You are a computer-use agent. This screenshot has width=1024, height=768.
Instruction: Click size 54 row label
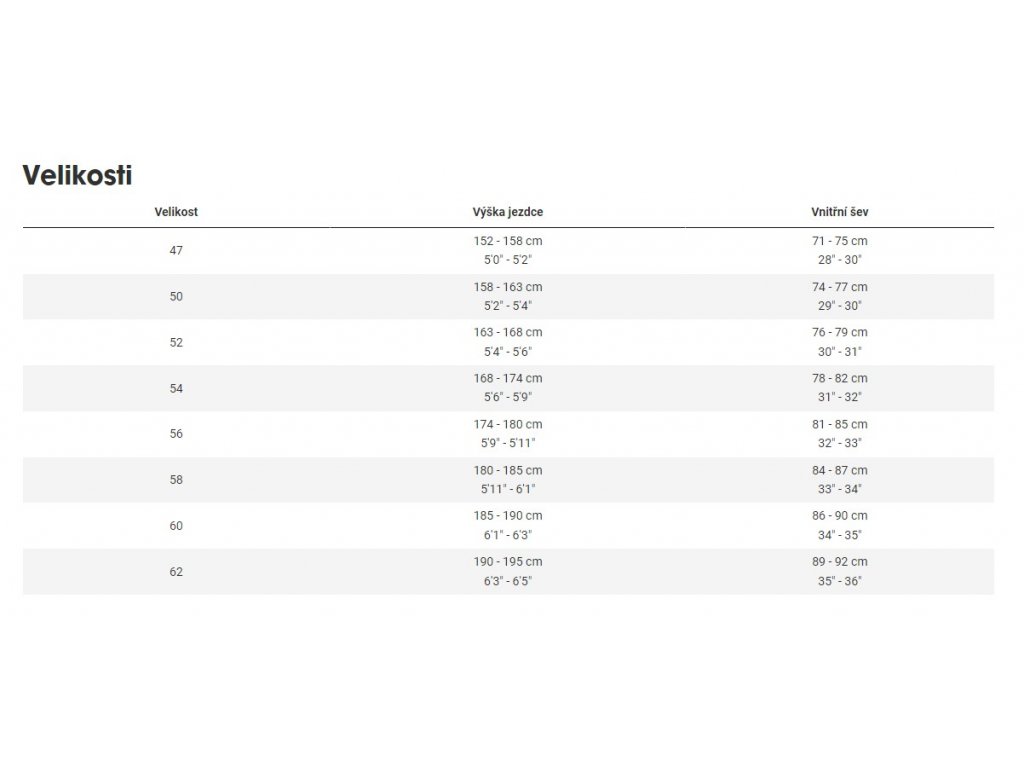click(176, 389)
